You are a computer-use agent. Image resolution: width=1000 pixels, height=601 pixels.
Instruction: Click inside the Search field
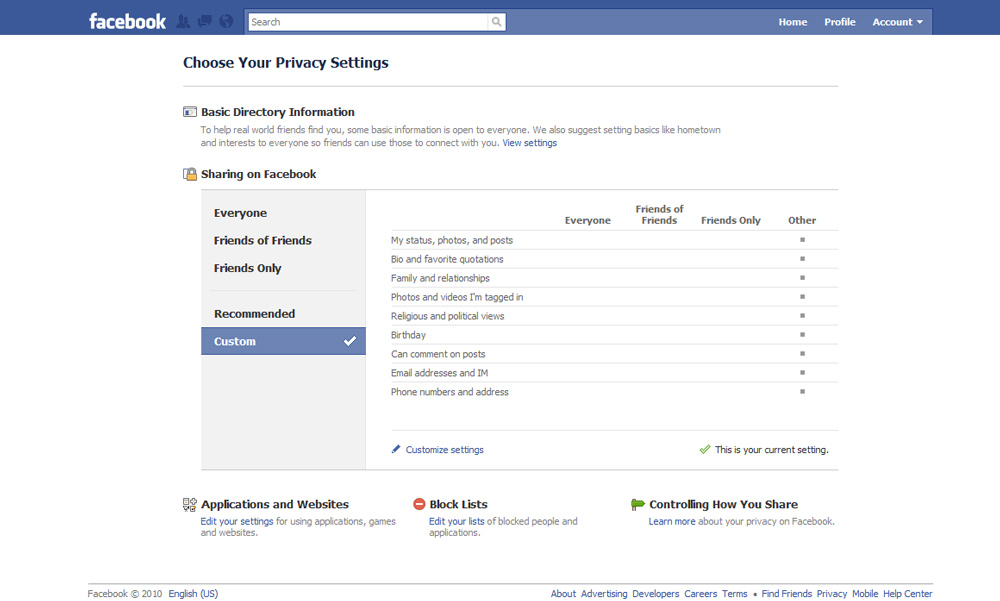[x=368, y=22]
